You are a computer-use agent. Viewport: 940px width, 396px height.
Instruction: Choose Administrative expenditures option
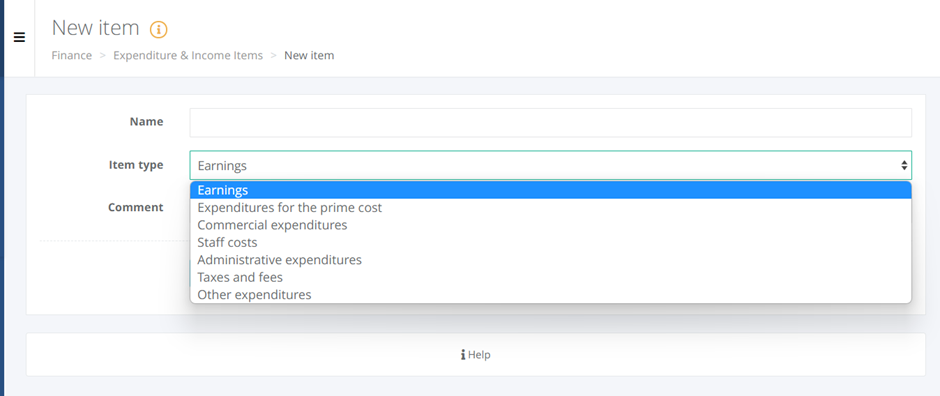point(551,260)
